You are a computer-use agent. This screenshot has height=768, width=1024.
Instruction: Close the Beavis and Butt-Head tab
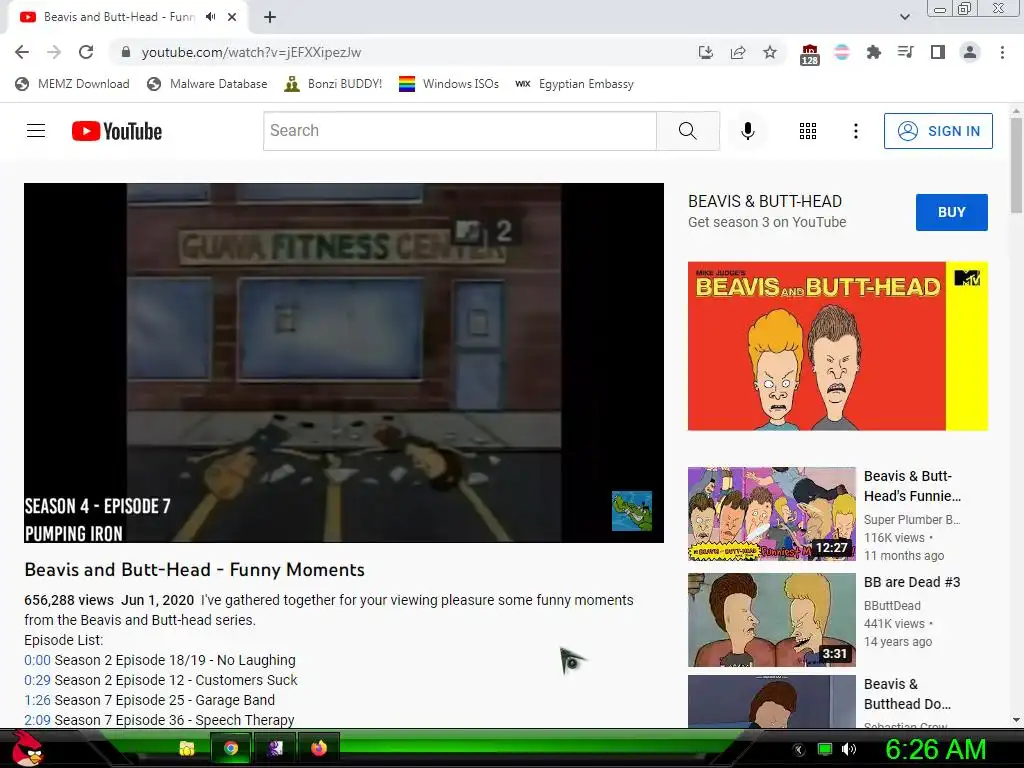click(232, 17)
